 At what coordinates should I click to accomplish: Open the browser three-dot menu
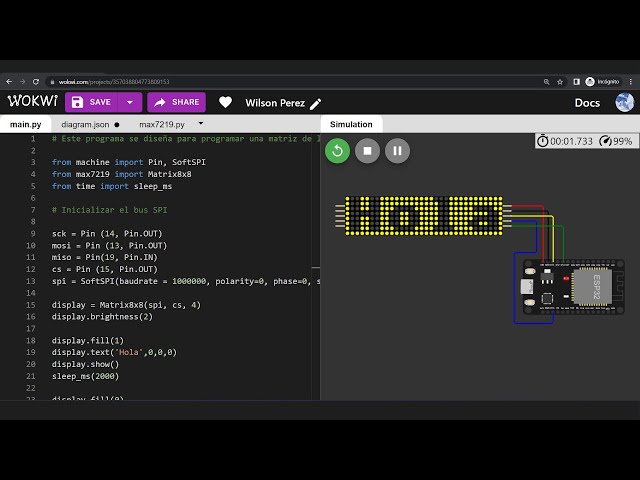[x=631, y=82]
